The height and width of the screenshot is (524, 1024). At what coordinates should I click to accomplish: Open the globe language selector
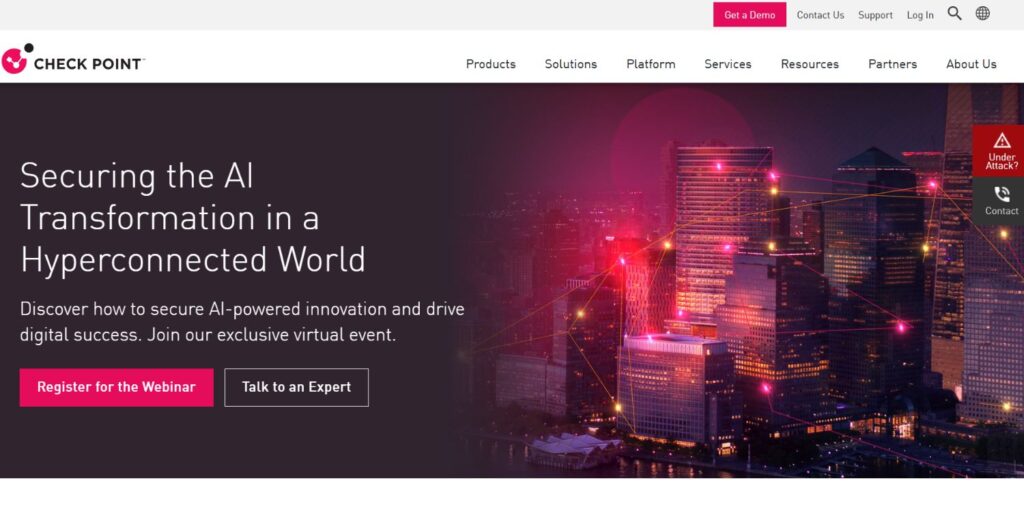(982, 14)
